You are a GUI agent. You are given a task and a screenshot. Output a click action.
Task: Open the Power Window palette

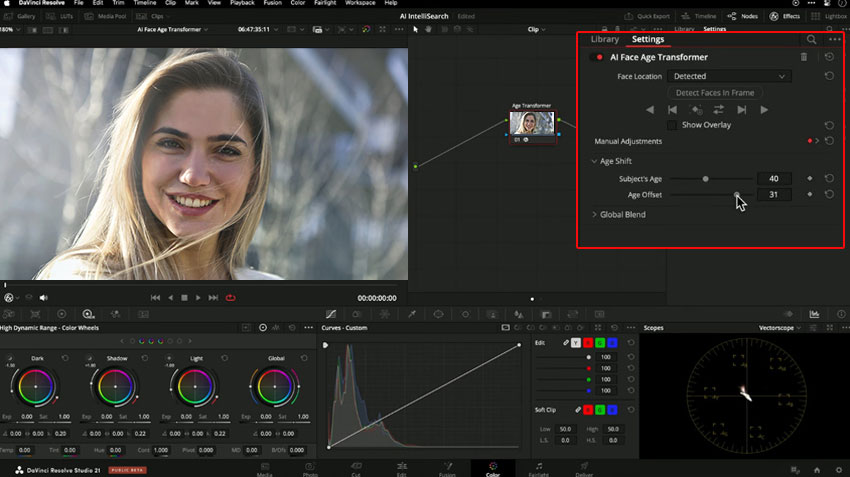point(438,314)
